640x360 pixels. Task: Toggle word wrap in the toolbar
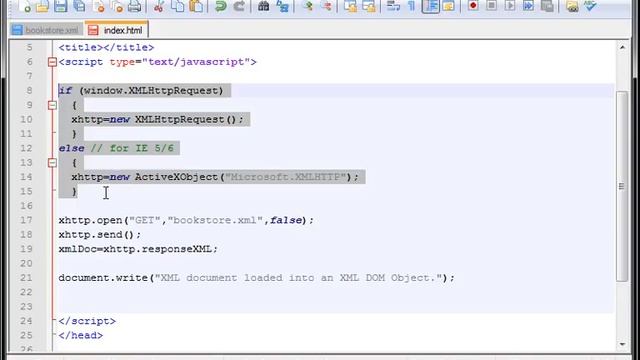coord(393,6)
